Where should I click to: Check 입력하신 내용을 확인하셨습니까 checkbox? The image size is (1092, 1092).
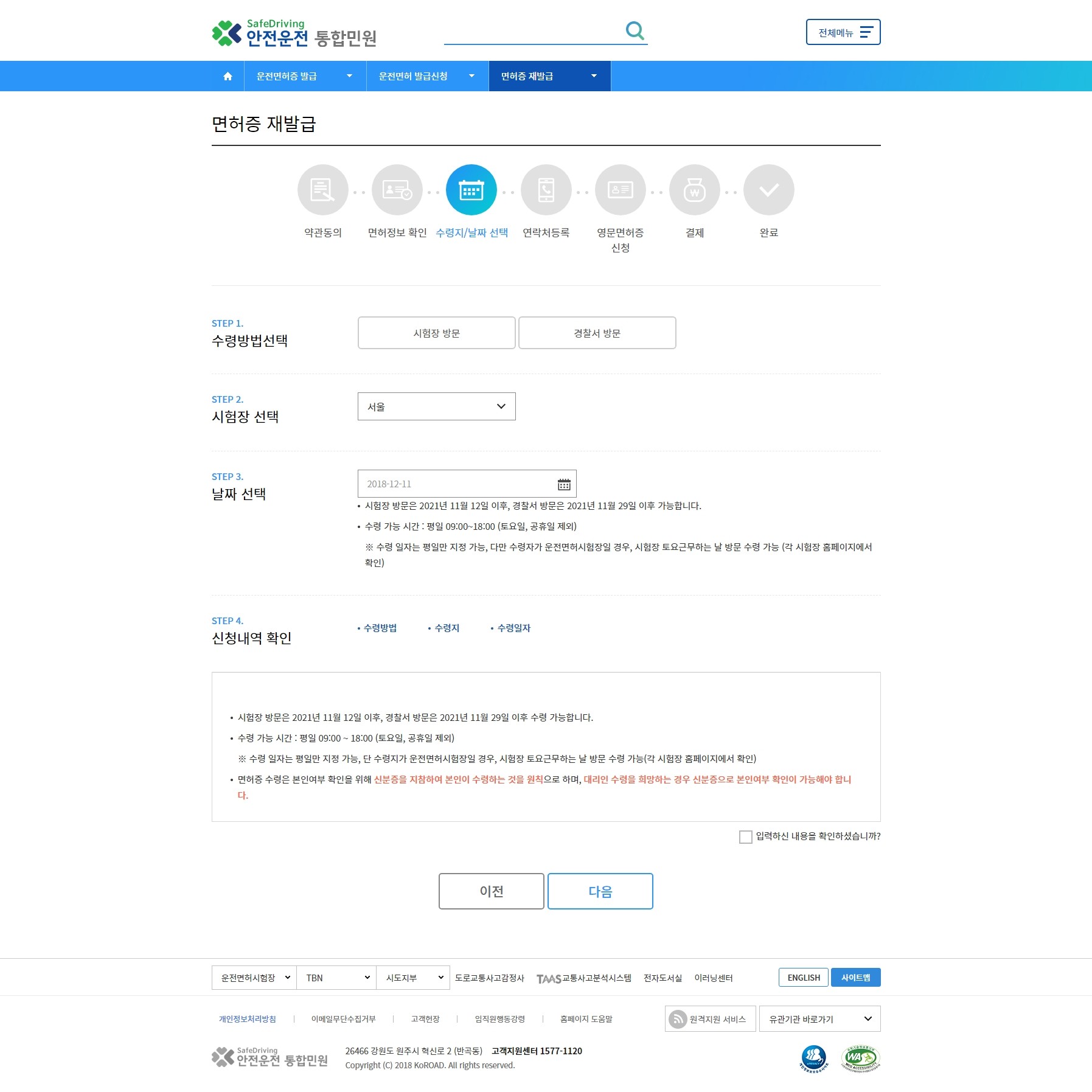[745, 837]
